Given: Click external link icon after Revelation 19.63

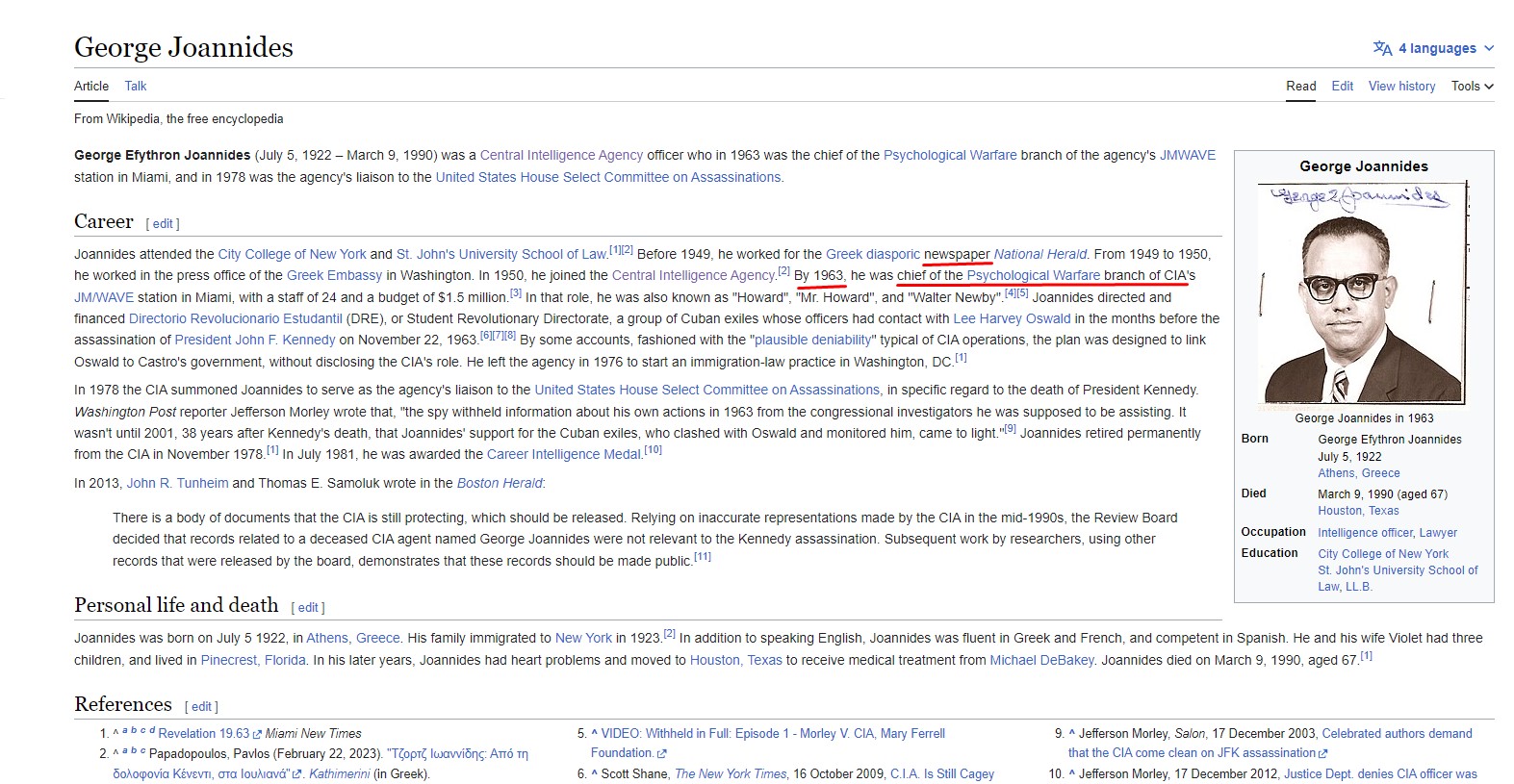Looking at the screenshot, I should (x=257, y=734).
